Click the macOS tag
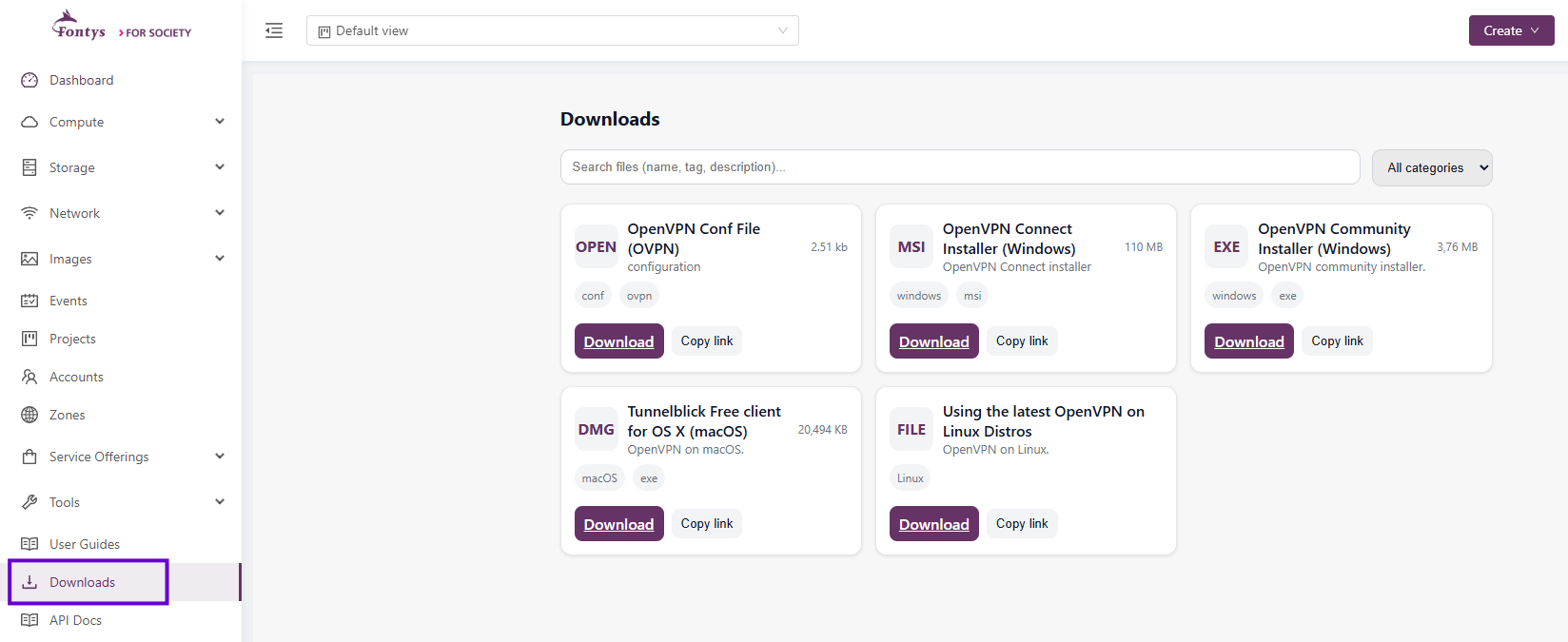The height and width of the screenshot is (642, 1568). pyautogui.click(x=599, y=478)
